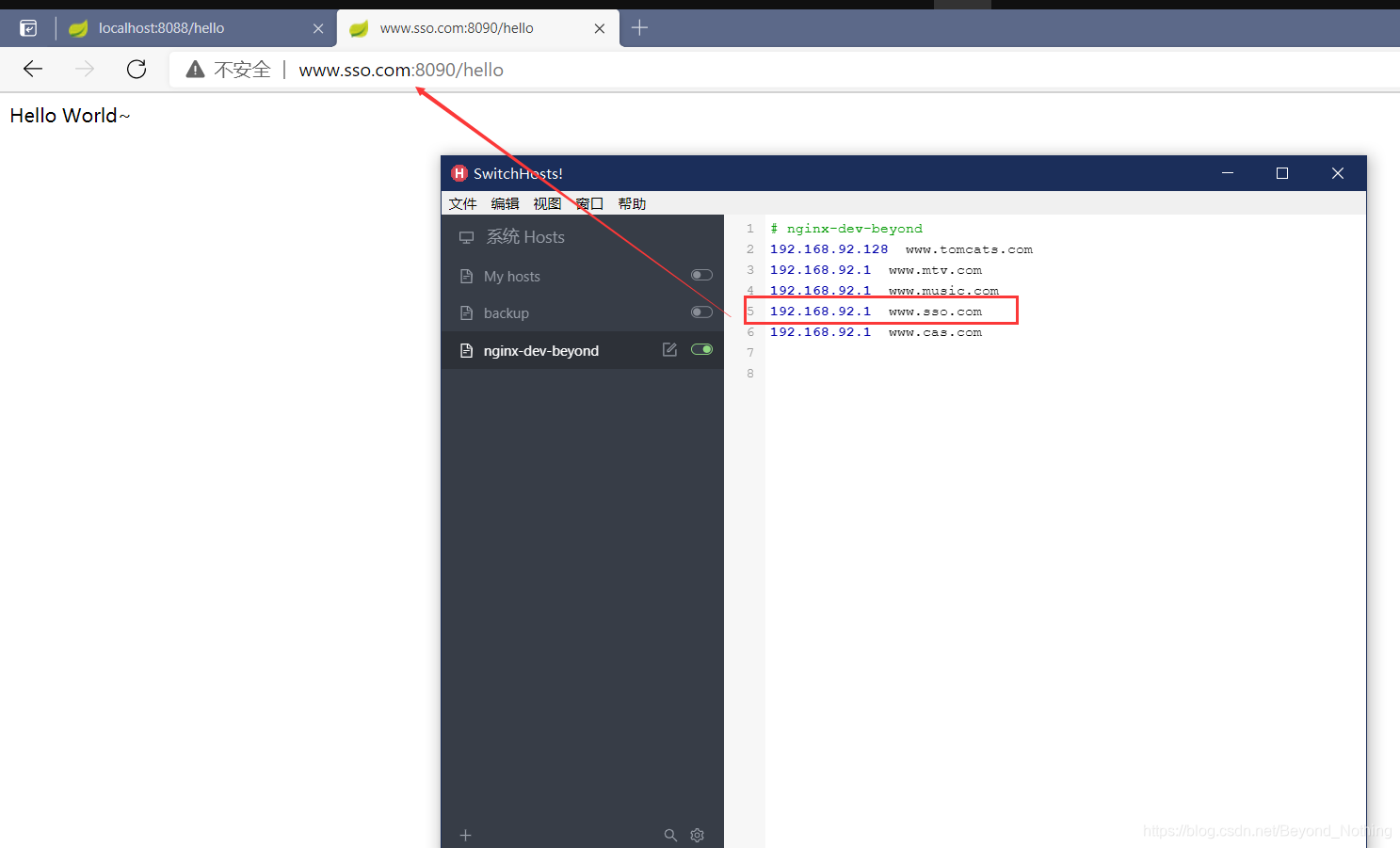
Task: Click the www.cas.com hosts line
Action: click(876, 332)
